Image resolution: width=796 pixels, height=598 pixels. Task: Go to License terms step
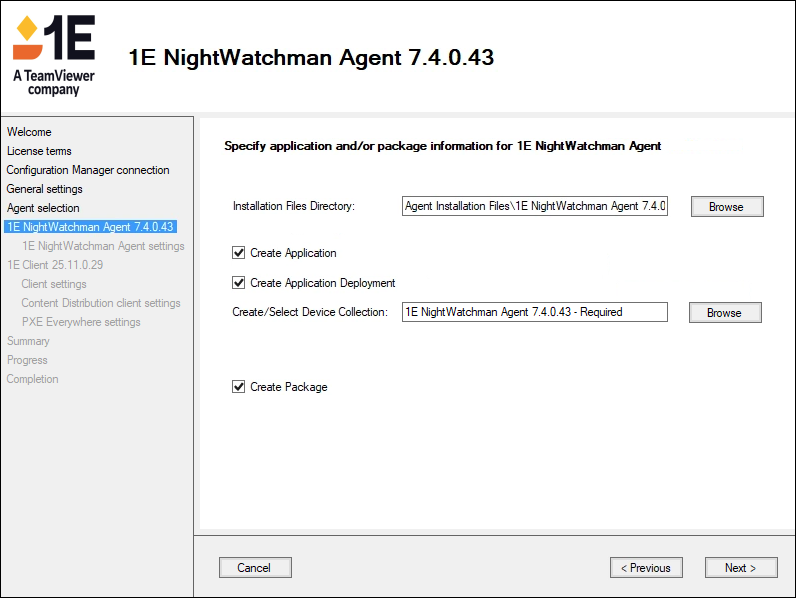(39, 151)
